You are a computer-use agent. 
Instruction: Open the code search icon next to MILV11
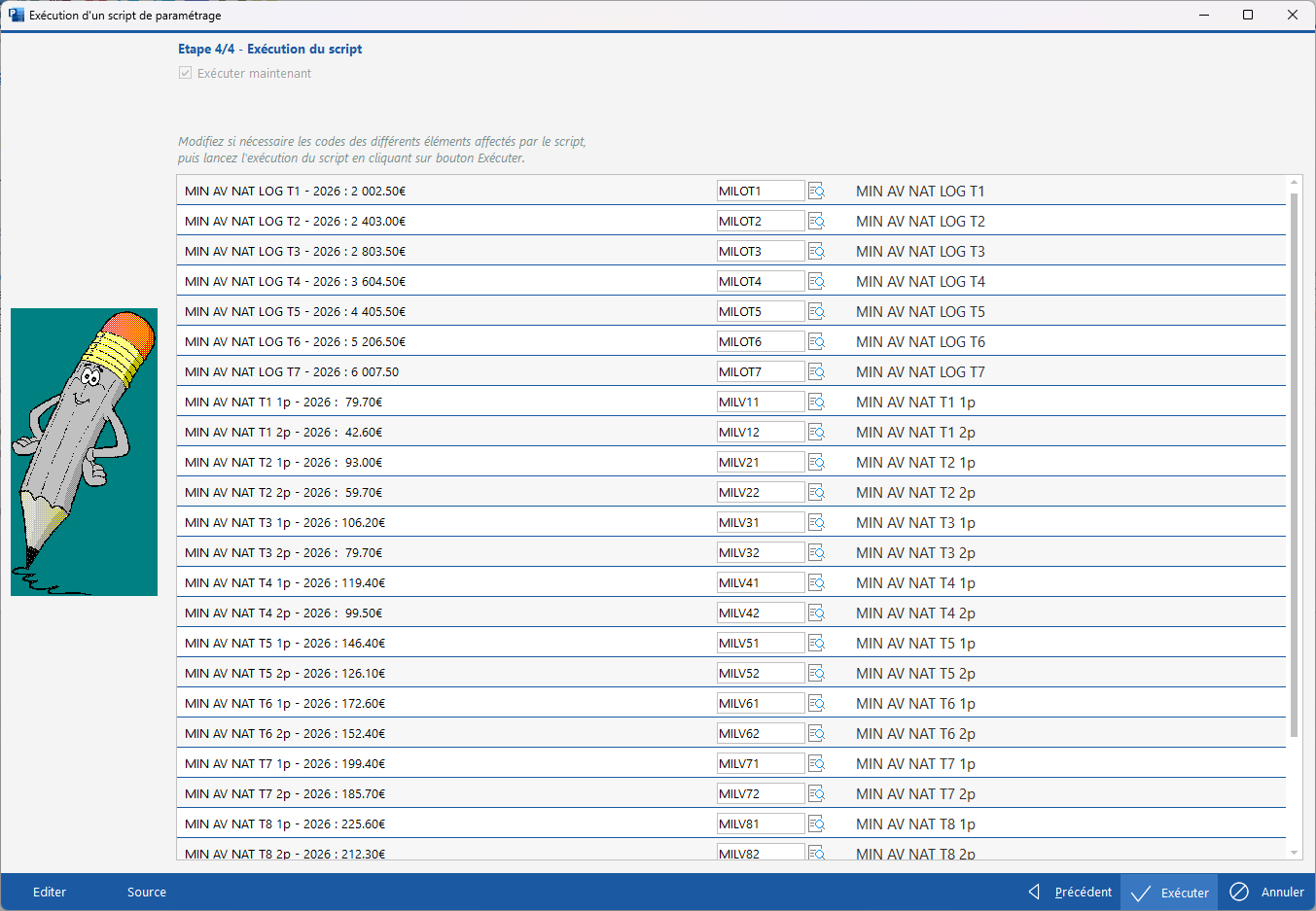(x=816, y=403)
